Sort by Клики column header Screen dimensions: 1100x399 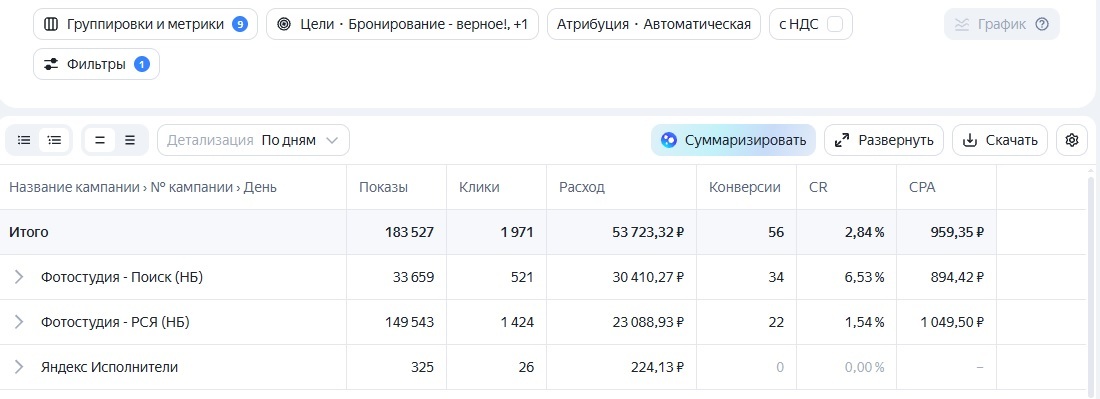pos(479,187)
